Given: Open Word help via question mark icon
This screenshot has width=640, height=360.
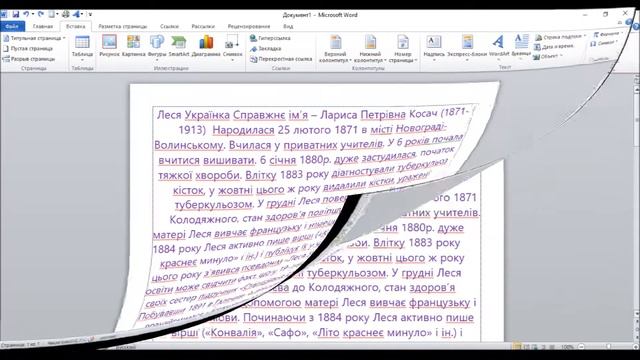Looking at the screenshot, I should [x=636, y=26].
